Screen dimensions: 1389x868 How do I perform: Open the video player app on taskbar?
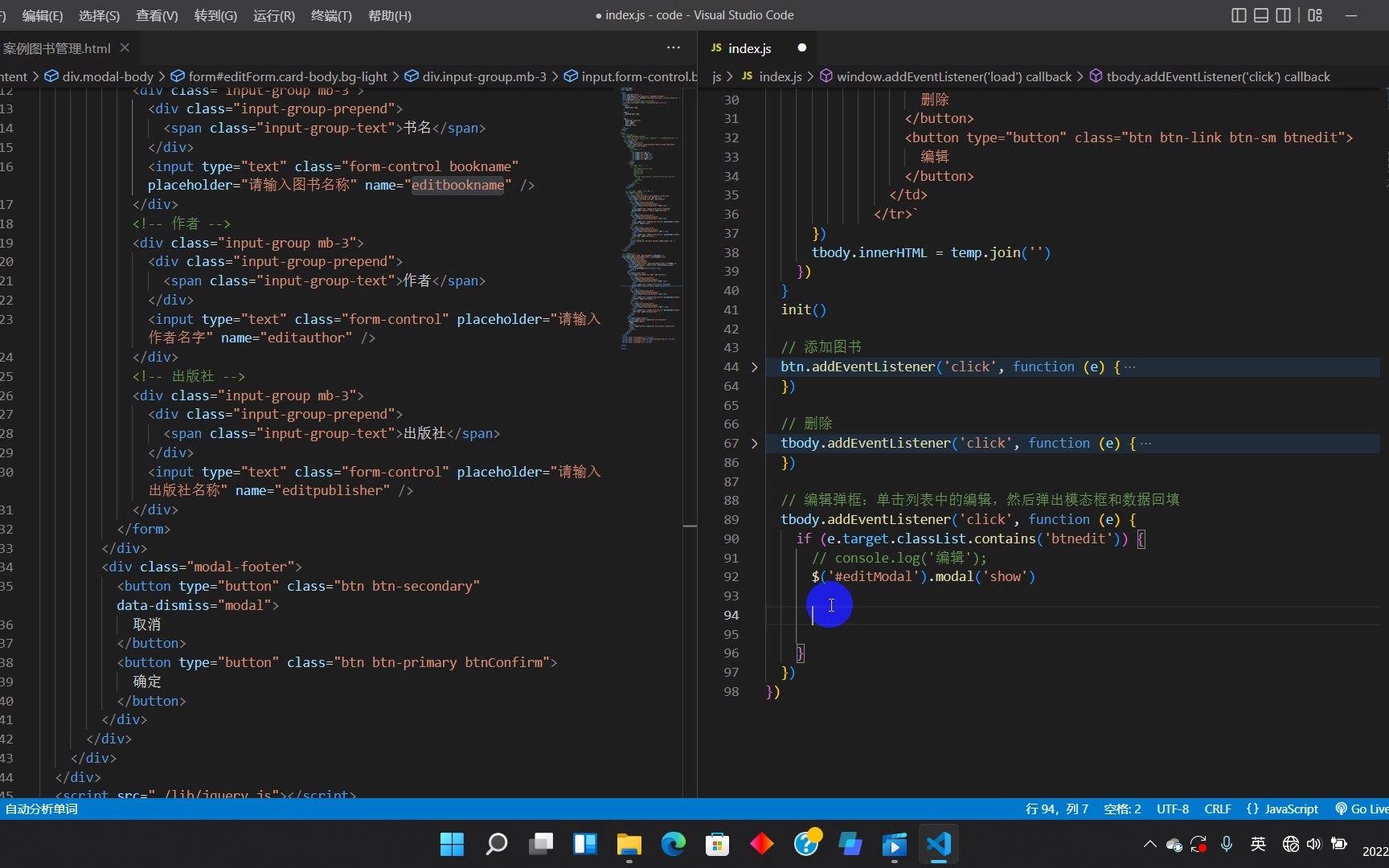pos(895,844)
